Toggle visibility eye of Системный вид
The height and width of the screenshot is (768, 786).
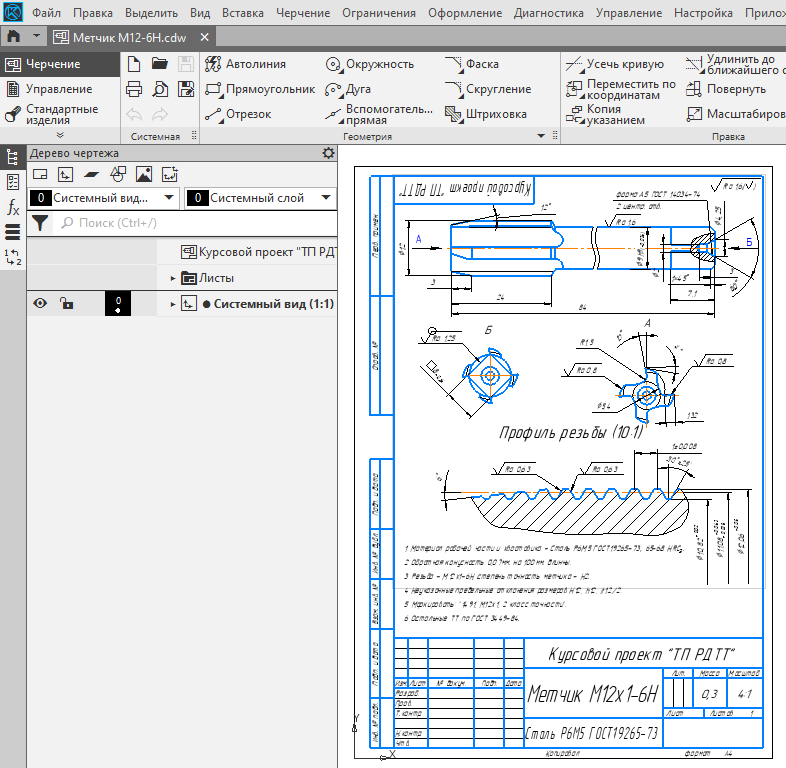(40, 304)
